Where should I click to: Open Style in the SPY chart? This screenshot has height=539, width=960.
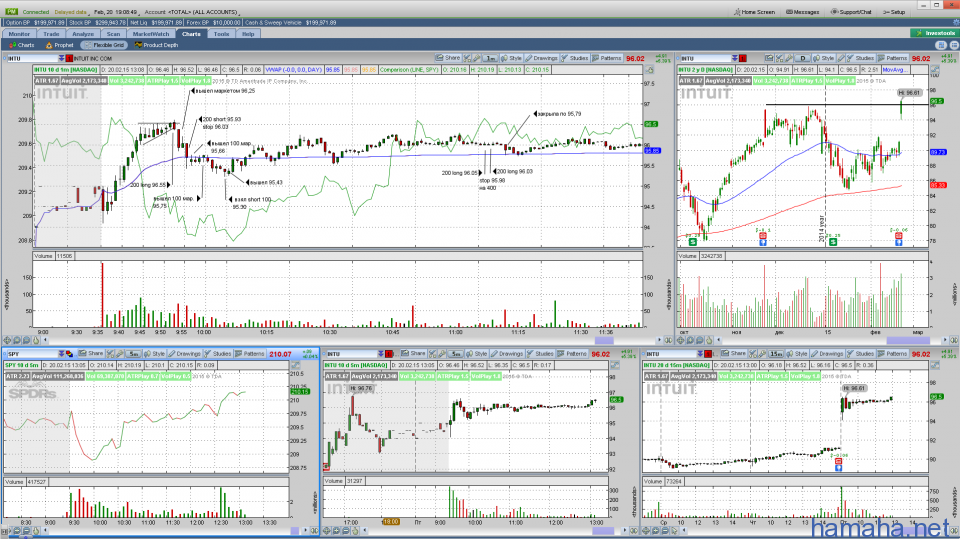pos(155,353)
